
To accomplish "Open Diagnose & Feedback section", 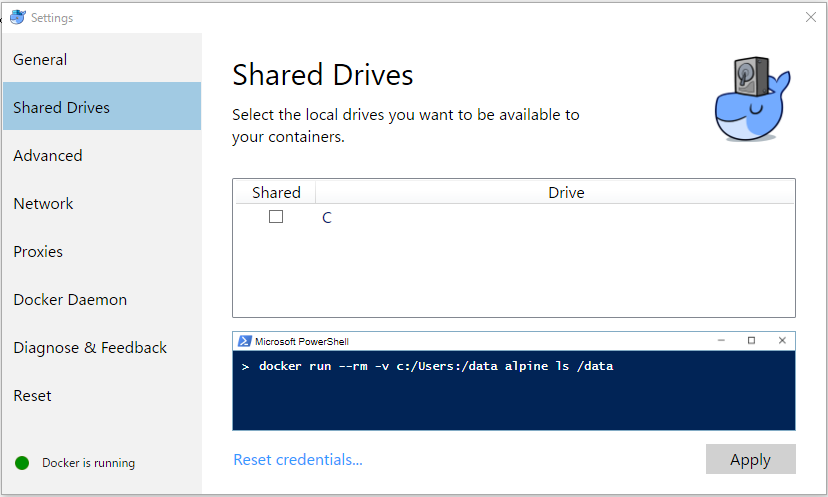I will point(101,348).
